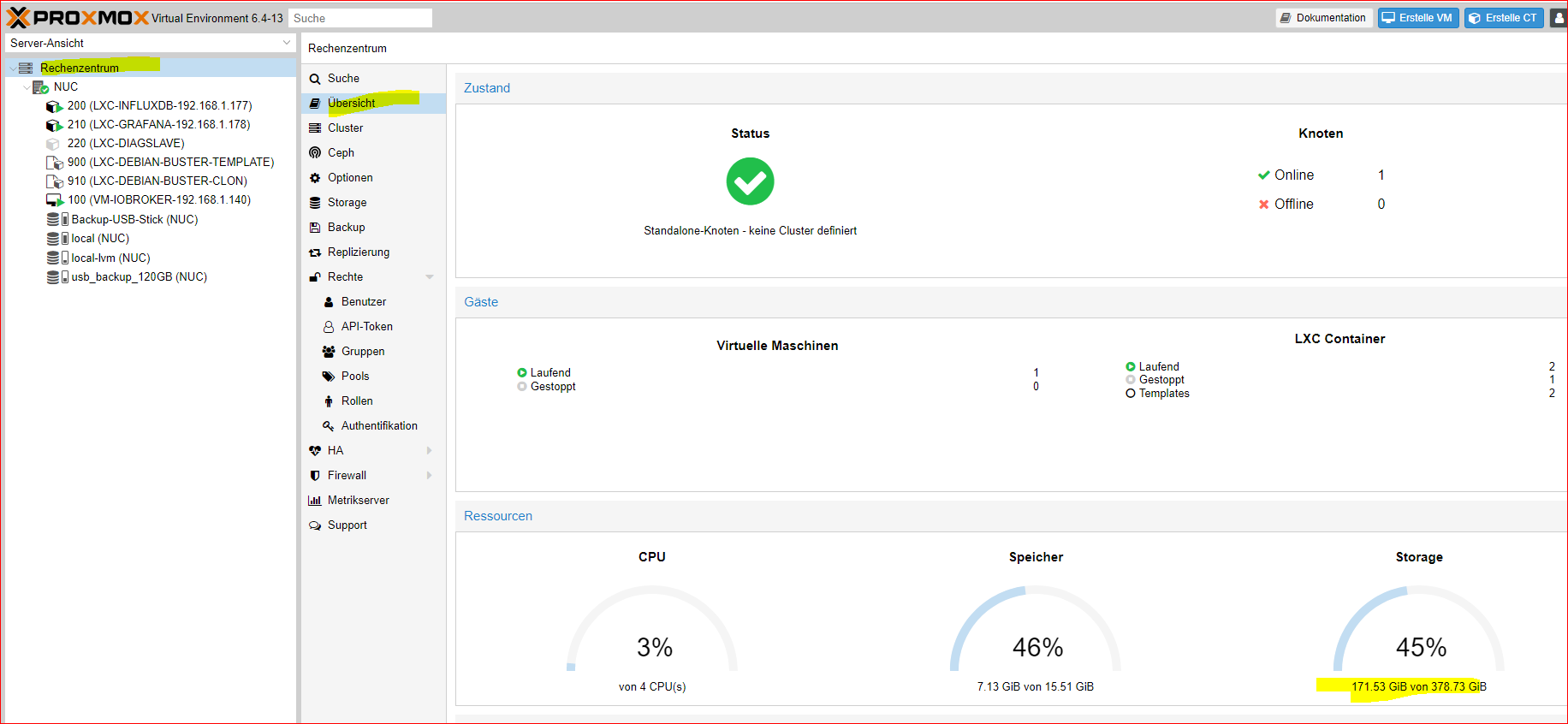Image resolution: width=1568 pixels, height=724 pixels.
Task: Click the Ressourcen panel header
Action: [x=1011, y=516]
